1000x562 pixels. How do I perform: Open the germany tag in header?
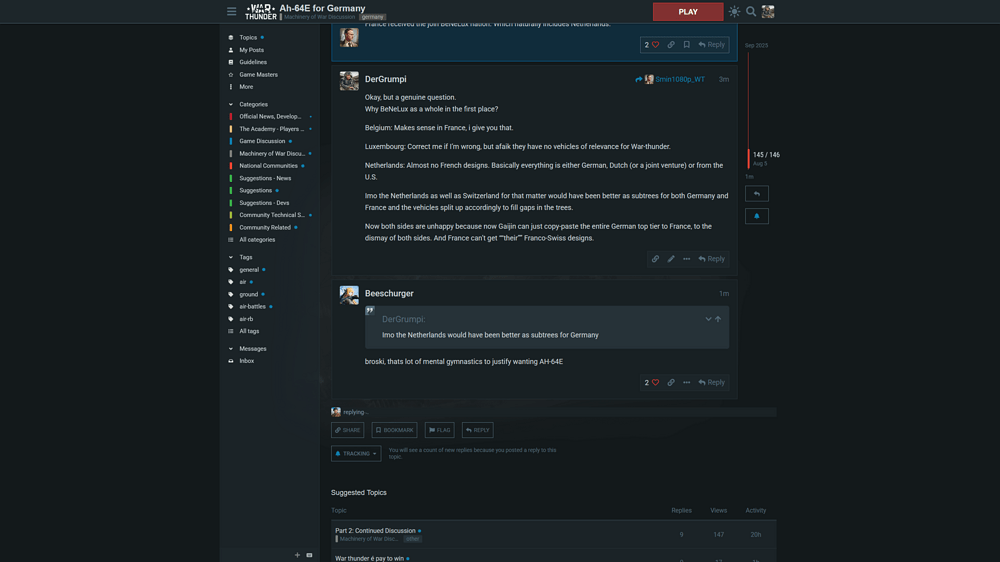click(372, 17)
